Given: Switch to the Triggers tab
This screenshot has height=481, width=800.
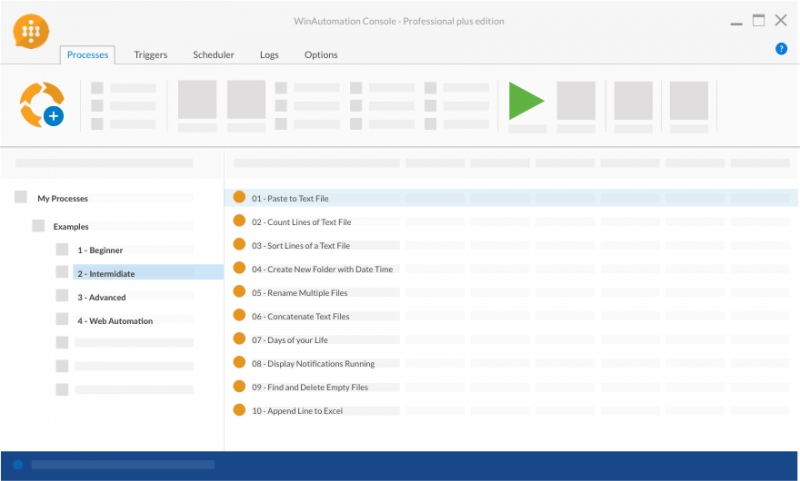Looking at the screenshot, I should point(150,55).
